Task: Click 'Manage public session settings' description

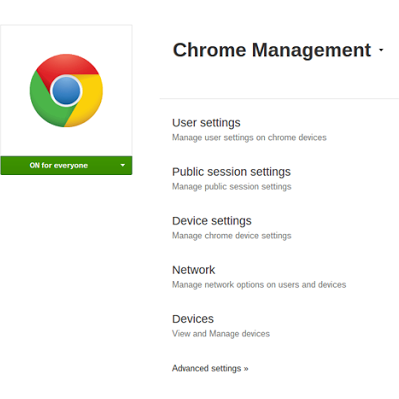Action: click(232, 186)
